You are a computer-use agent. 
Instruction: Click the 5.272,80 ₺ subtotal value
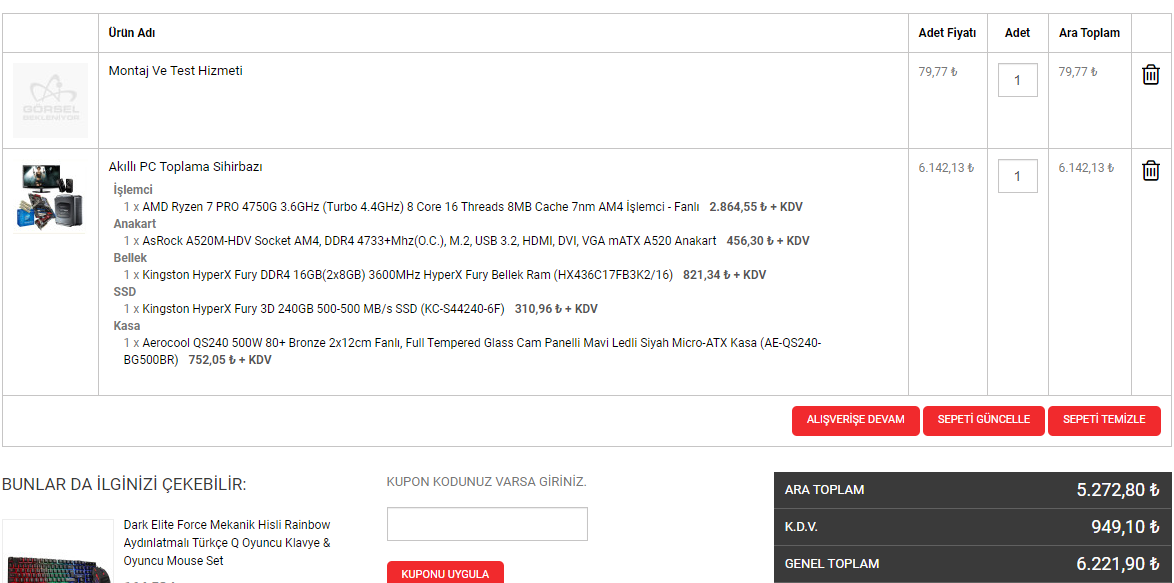[1118, 490]
